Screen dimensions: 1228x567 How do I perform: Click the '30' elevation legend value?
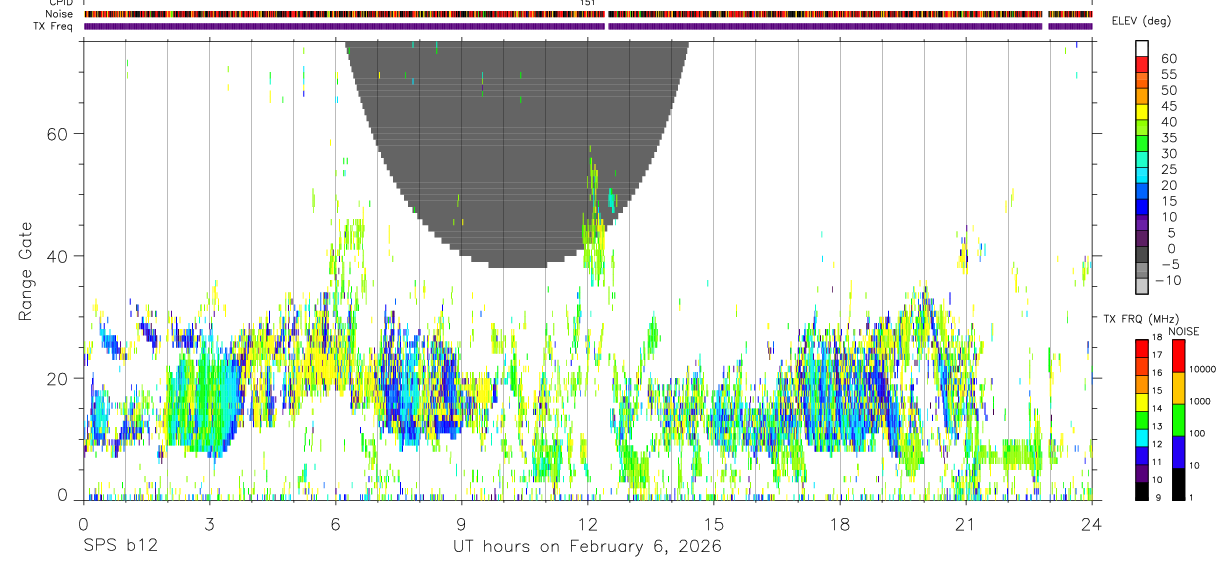tap(1168, 154)
